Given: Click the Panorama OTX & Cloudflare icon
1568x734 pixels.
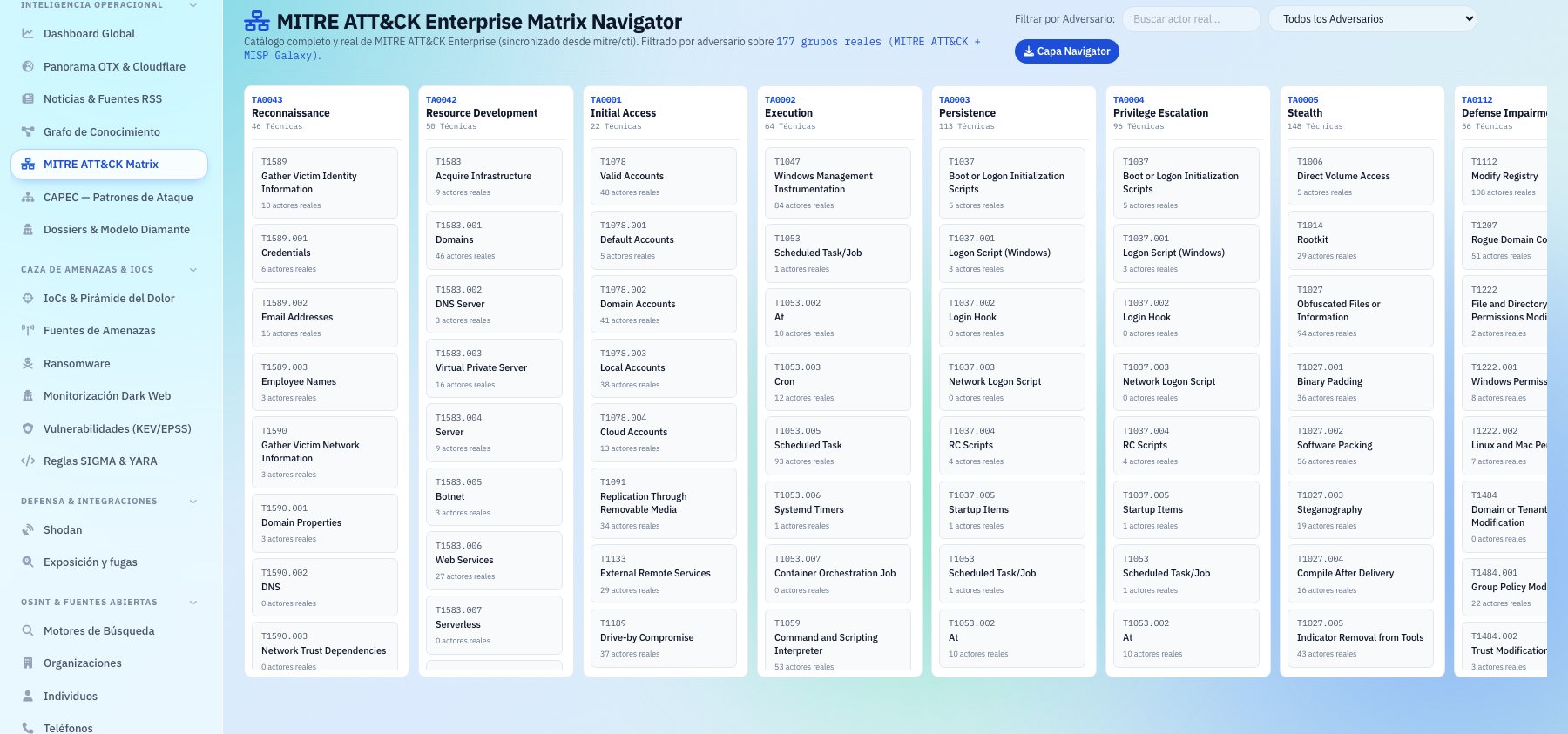Looking at the screenshot, I should (x=28, y=66).
